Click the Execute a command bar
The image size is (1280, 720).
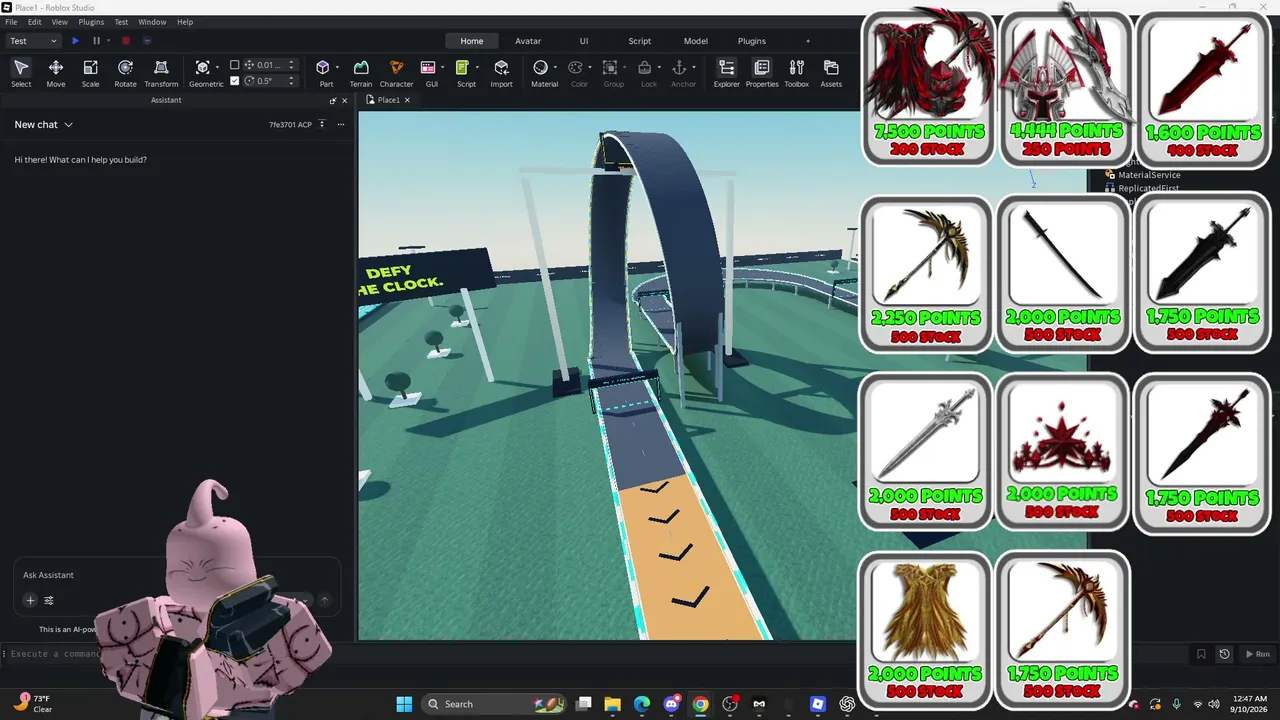point(594,654)
